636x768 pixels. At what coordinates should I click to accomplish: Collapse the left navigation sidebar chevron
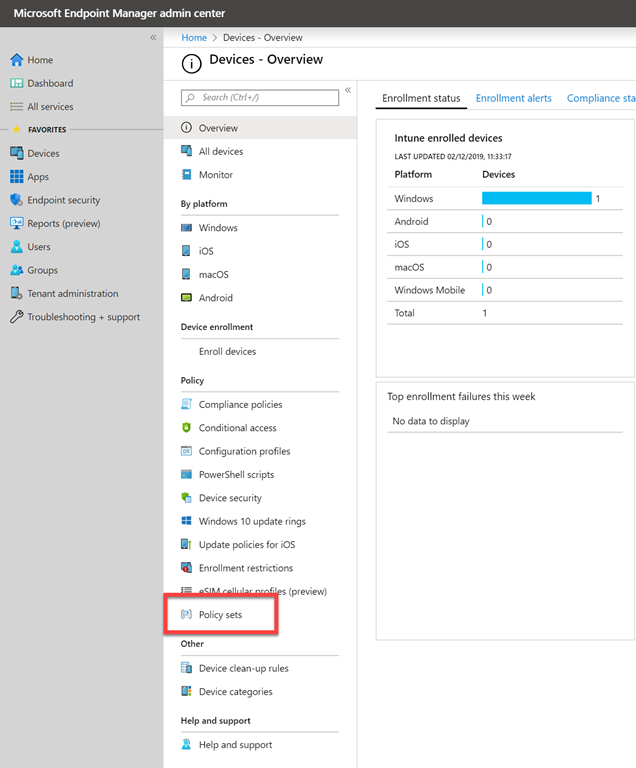(153, 37)
